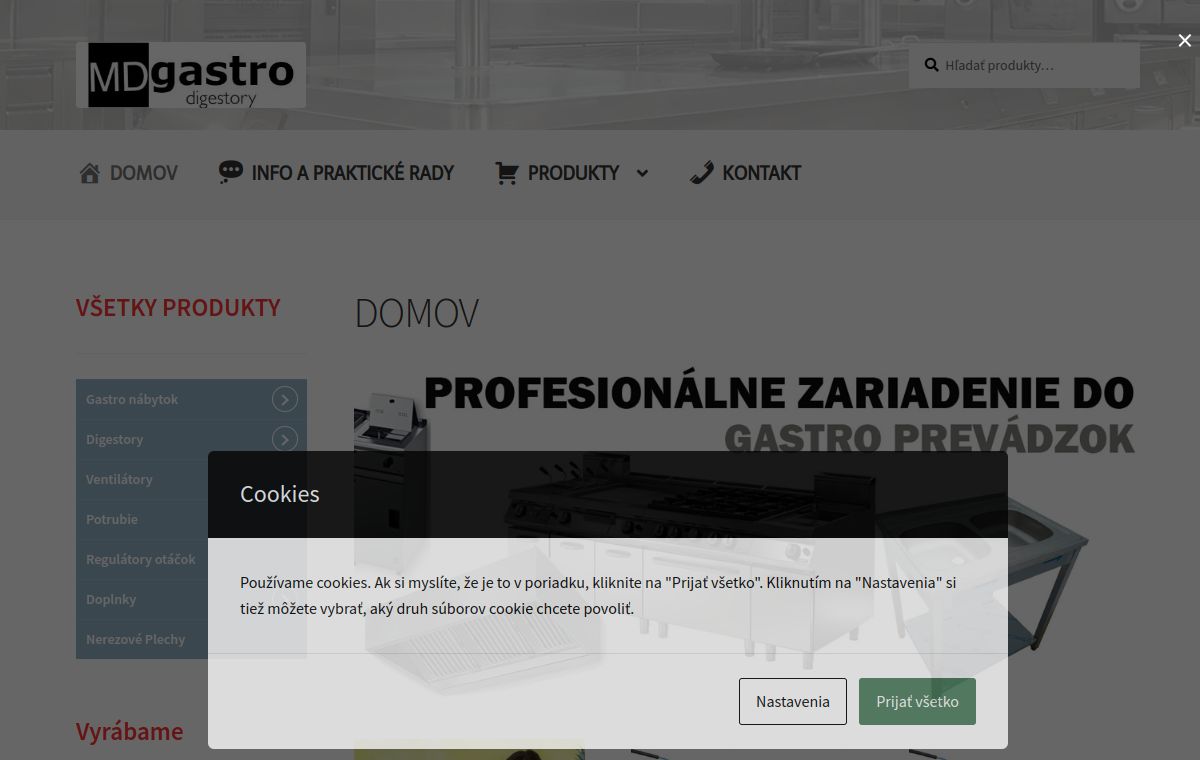This screenshot has height=760, width=1200.
Task: Open the PRODUKTY menu item
Action: [x=573, y=173]
